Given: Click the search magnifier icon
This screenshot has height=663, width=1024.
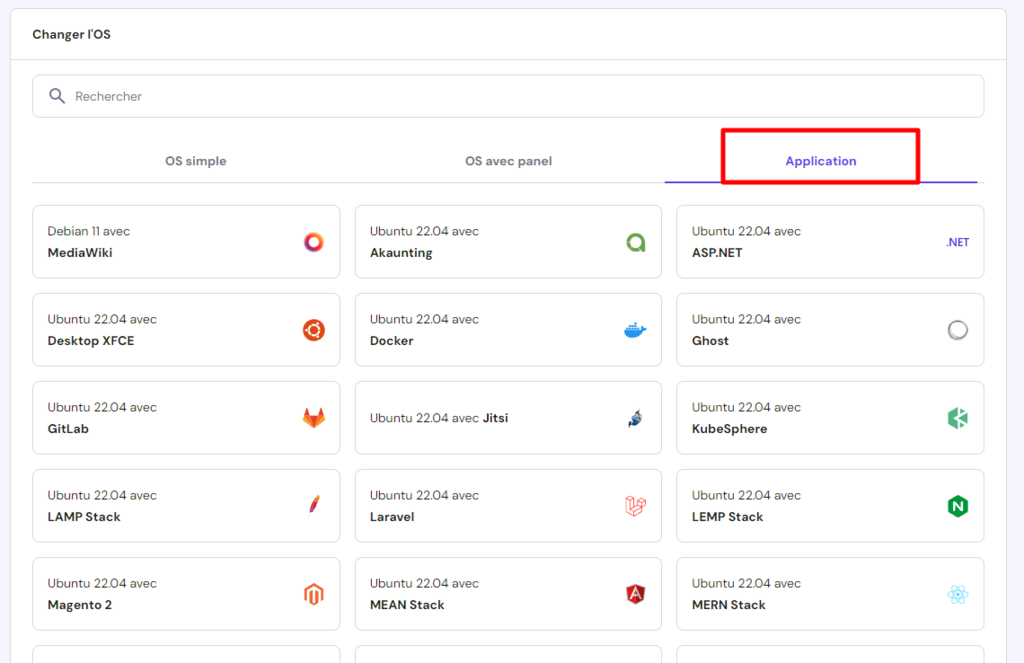Looking at the screenshot, I should click(57, 95).
